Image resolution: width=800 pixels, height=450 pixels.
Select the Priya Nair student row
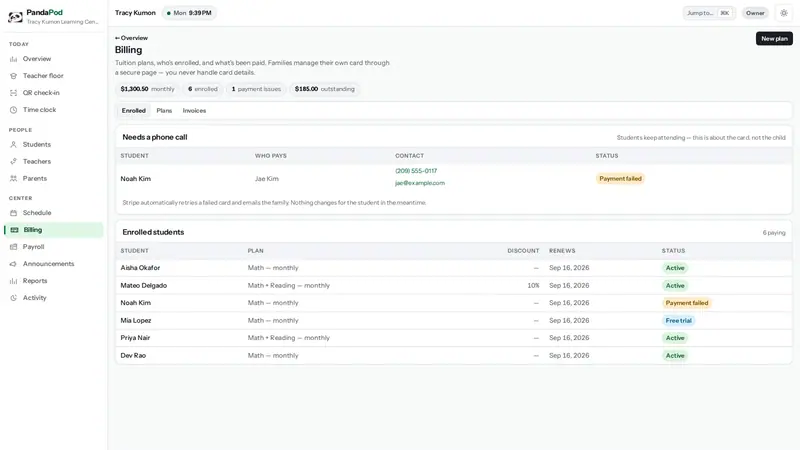[x=454, y=338]
